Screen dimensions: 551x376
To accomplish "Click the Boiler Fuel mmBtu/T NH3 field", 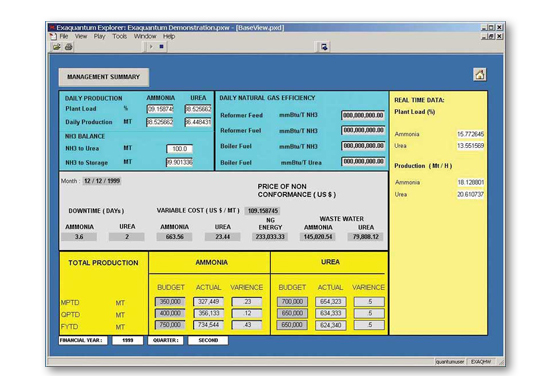I will click(x=363, y=146).
